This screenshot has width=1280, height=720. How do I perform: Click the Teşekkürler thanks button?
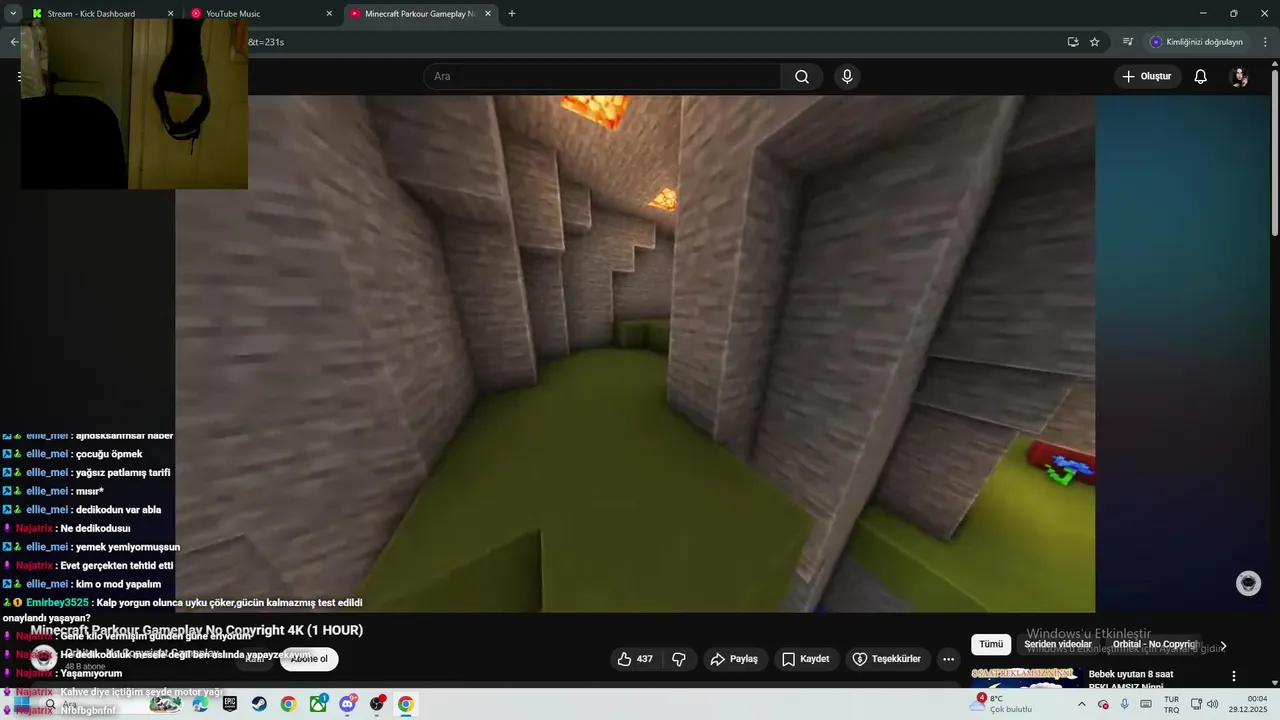[888, 659]
